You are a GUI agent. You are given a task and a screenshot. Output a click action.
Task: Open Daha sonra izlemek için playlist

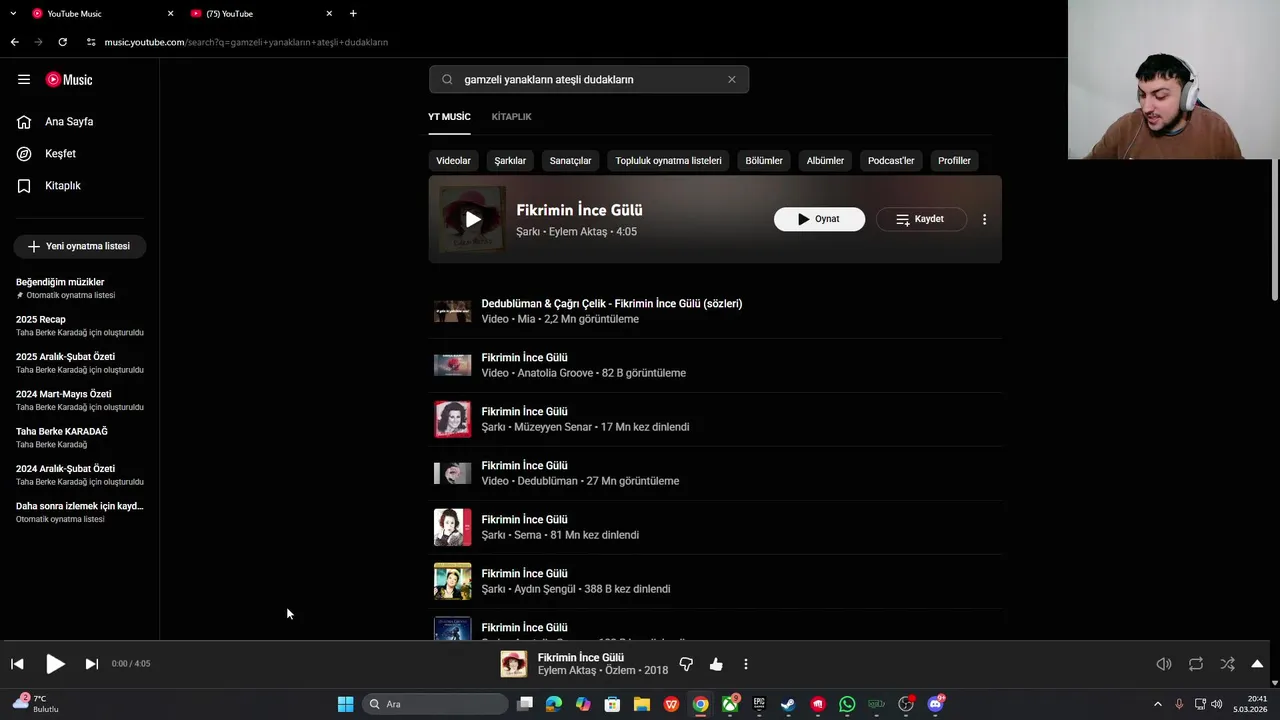tap(80, 512)
